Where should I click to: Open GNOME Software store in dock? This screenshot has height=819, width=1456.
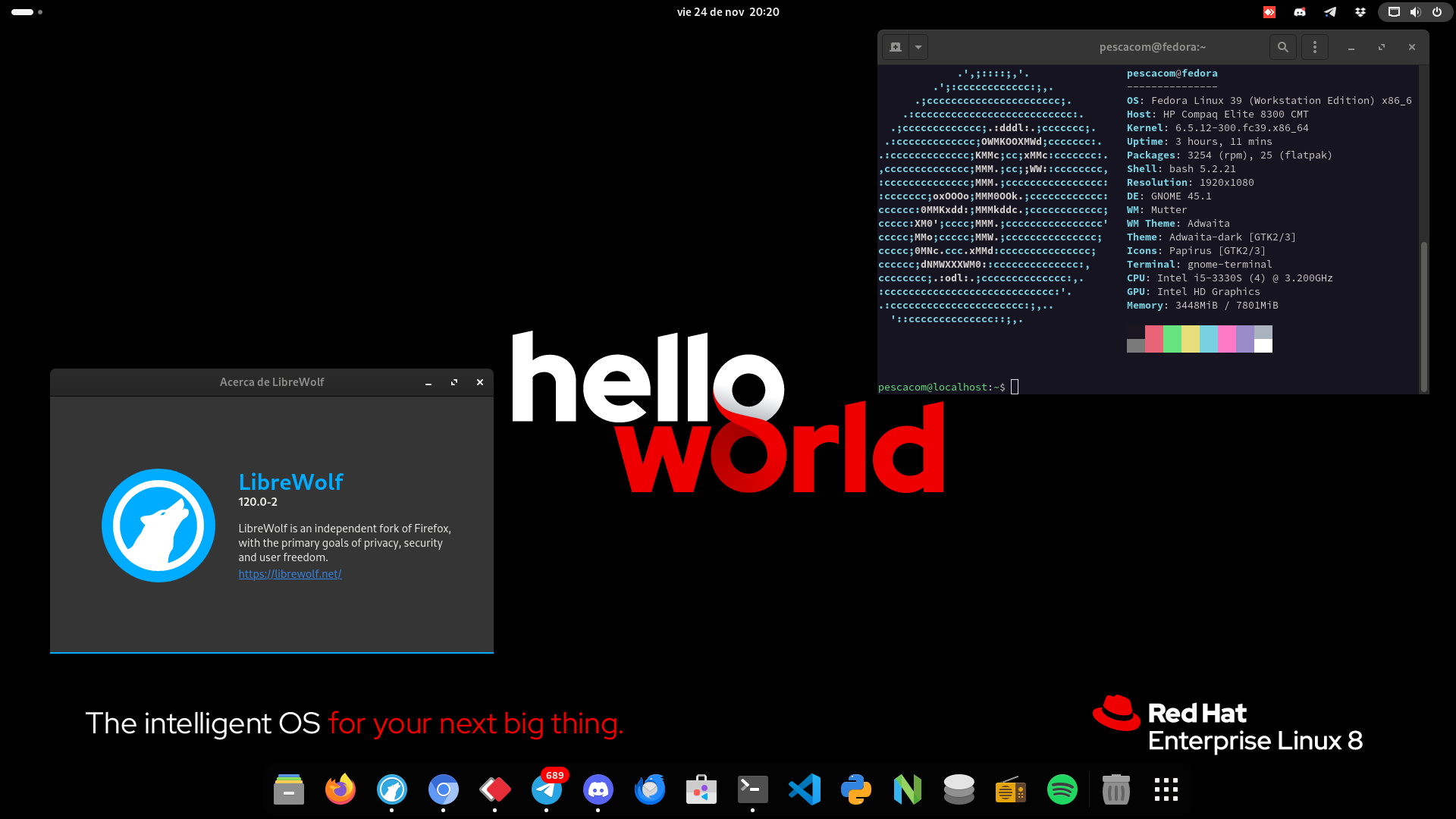(x=701, y=789)
